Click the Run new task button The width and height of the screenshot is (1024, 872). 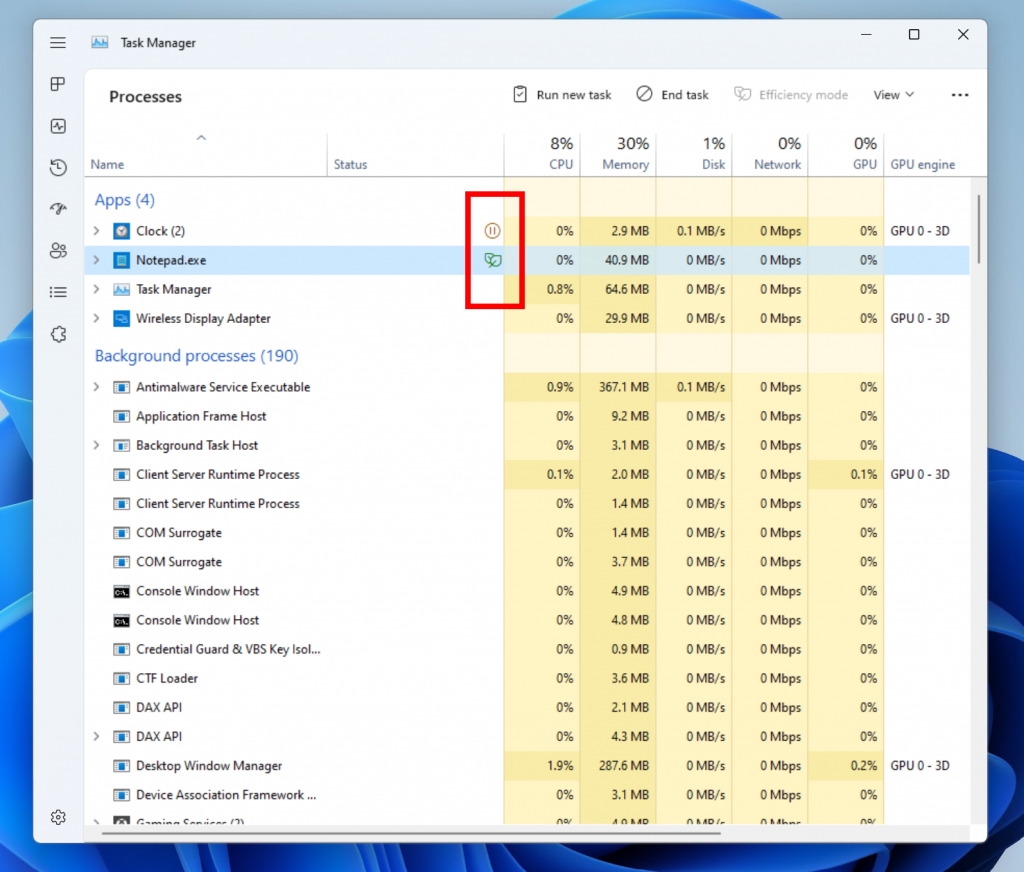point(562,94)
